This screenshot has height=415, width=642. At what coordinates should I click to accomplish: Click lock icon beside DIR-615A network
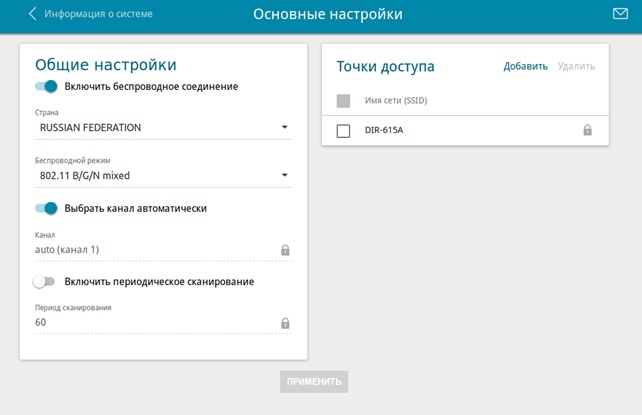click(x=587, y=131)
